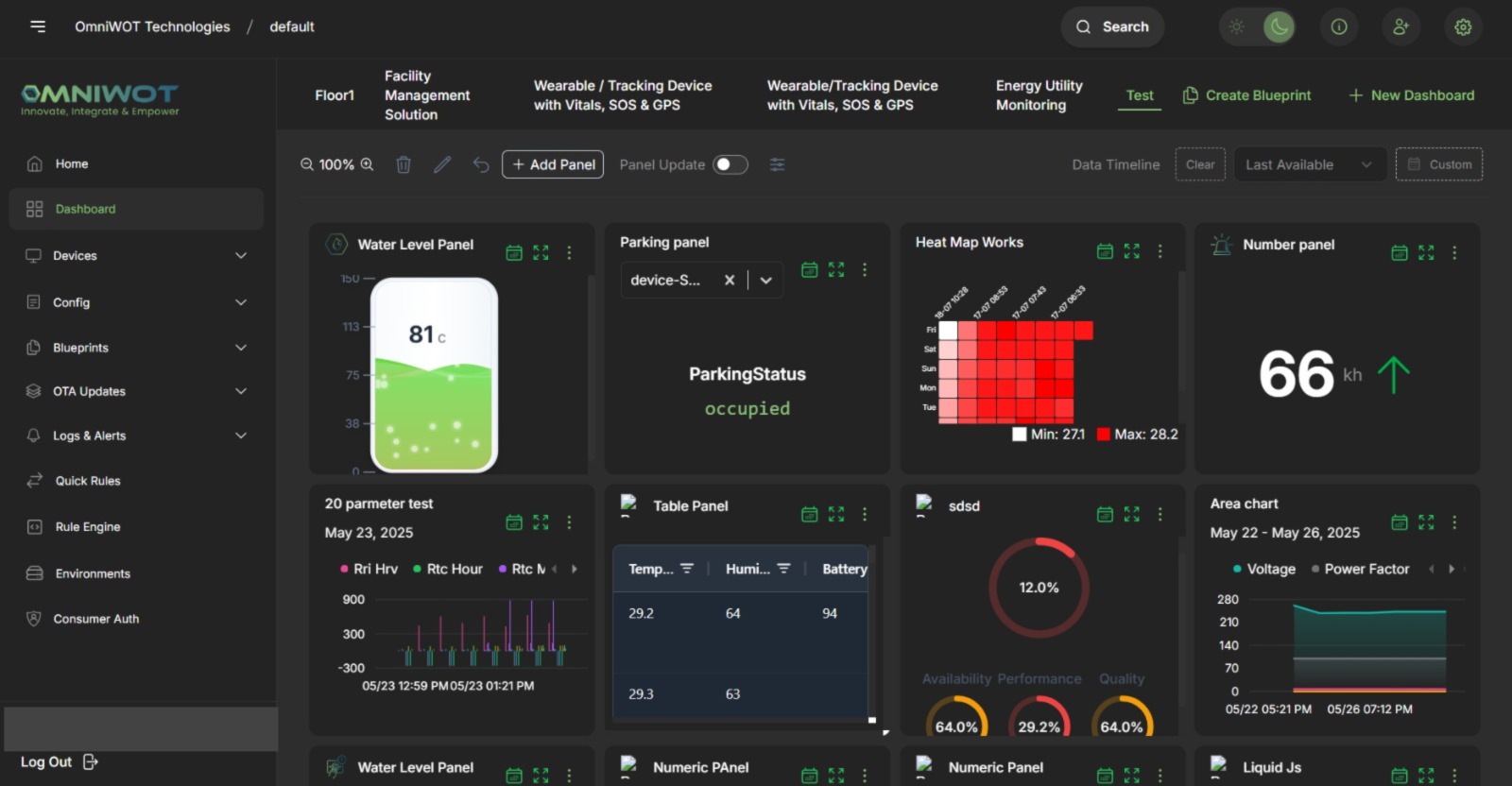1512x786 pixels.
Task: Click Create Blueprint
Action: (1247, 95)
